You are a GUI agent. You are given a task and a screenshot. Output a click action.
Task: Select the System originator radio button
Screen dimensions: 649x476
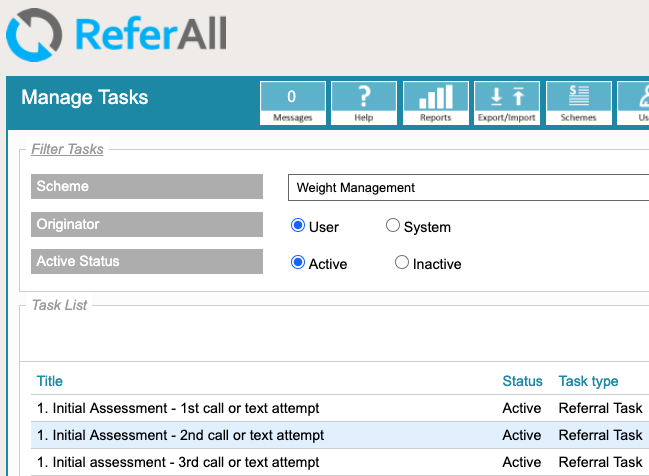[x=393, y=226]
